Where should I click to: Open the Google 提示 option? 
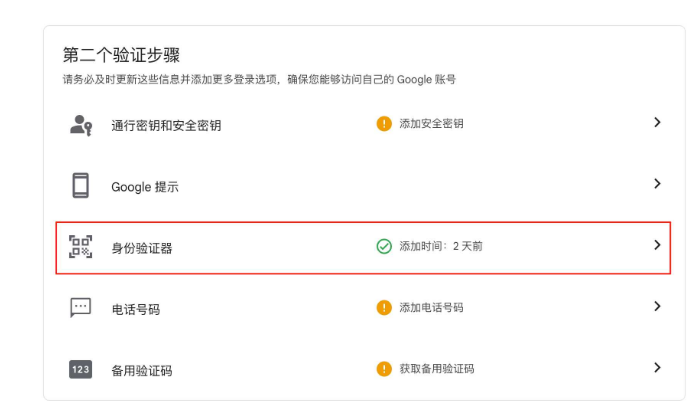[145, 187]
